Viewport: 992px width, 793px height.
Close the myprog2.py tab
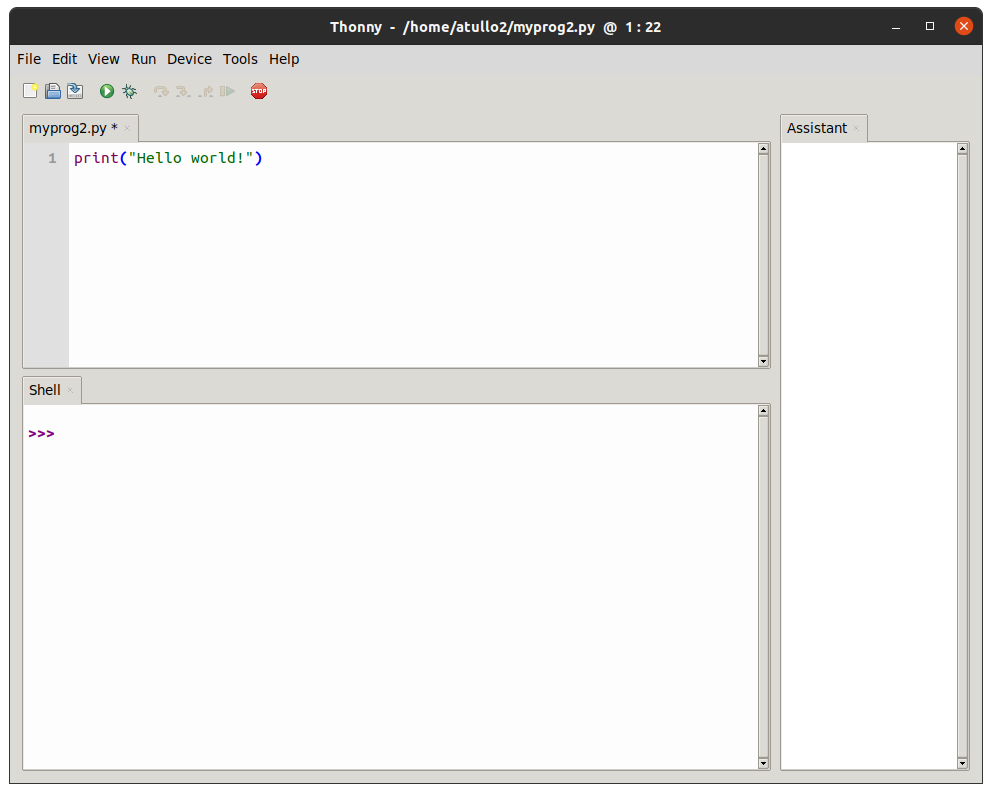127,128
